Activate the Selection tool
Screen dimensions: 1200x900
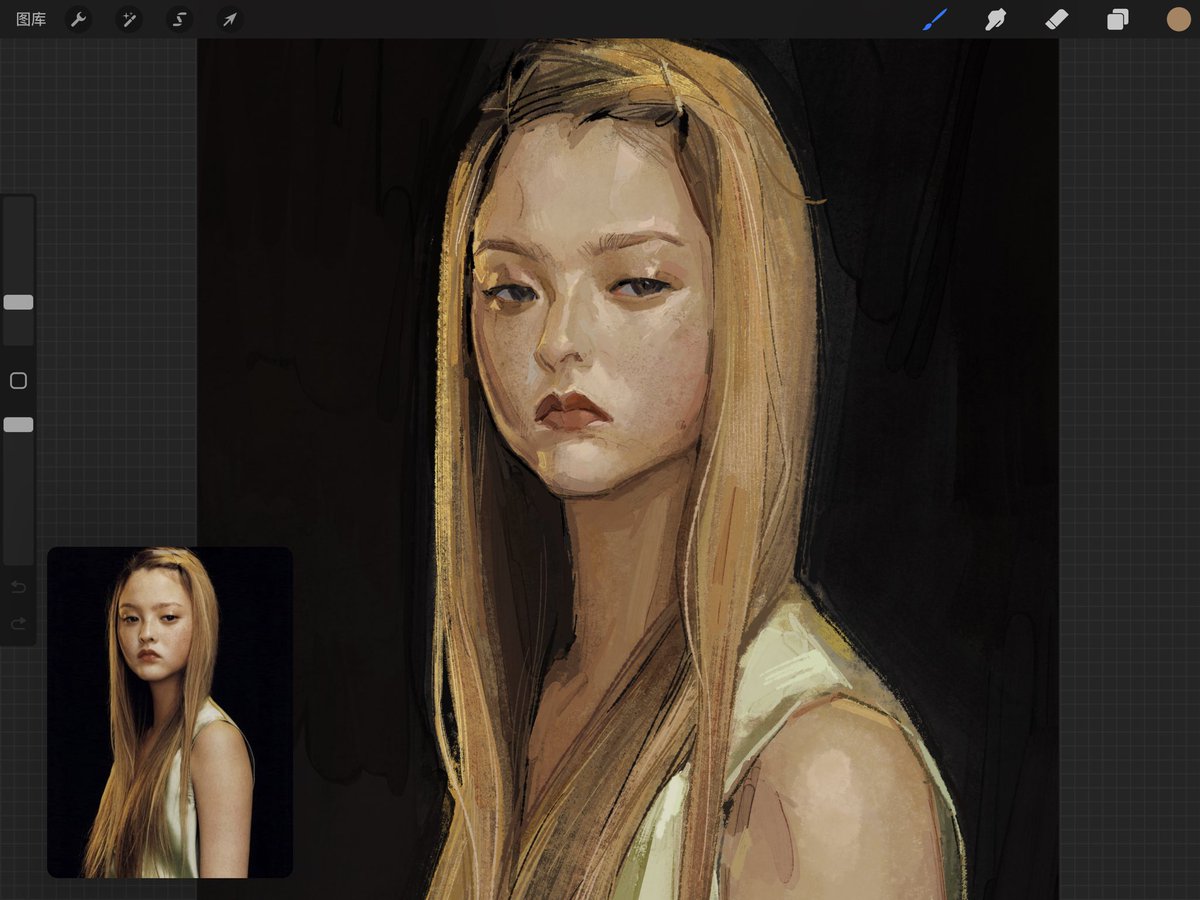(178, 19)
